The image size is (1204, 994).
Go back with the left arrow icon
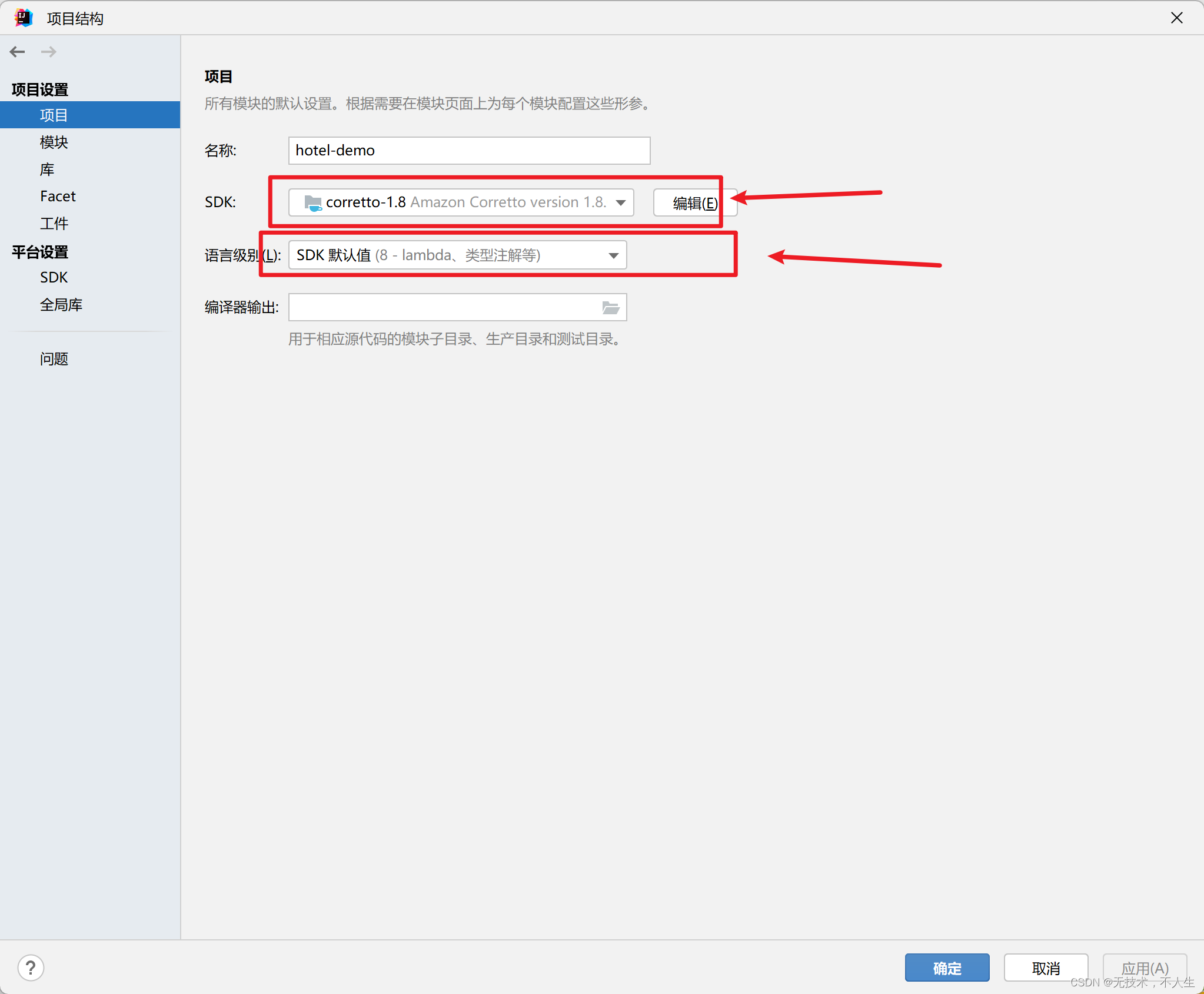click(x=17, y=52)
